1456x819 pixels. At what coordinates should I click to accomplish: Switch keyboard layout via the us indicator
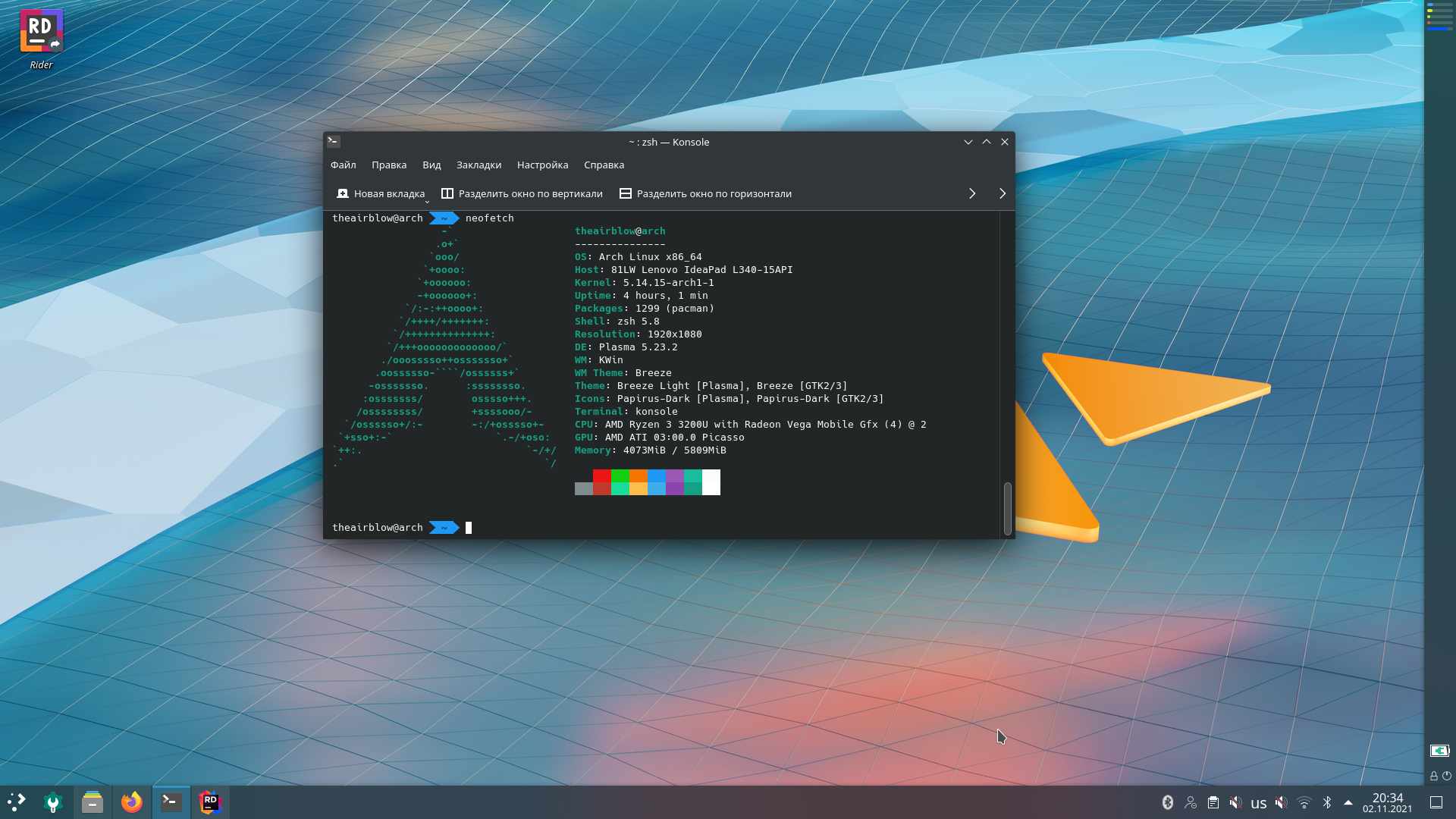pyautogui.click(x=1260, y=802)
